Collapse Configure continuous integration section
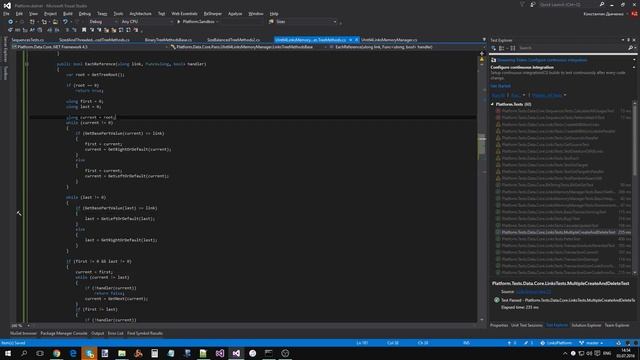640x360 pixels. click(x=634, y=67)
